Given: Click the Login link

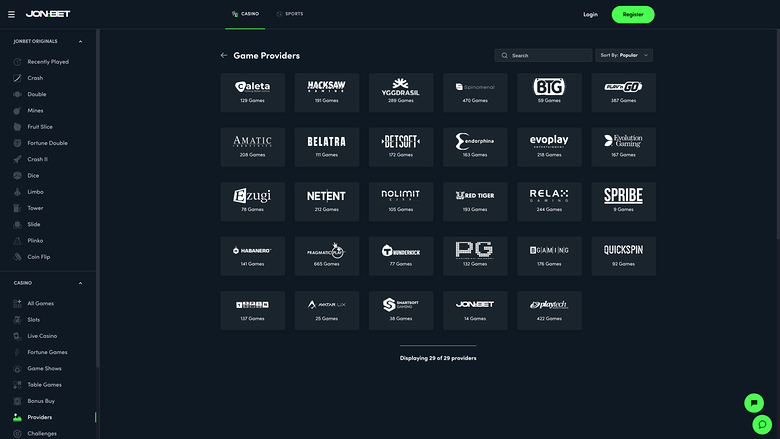Looking at the screenshot, I should (x=590, y=14).
